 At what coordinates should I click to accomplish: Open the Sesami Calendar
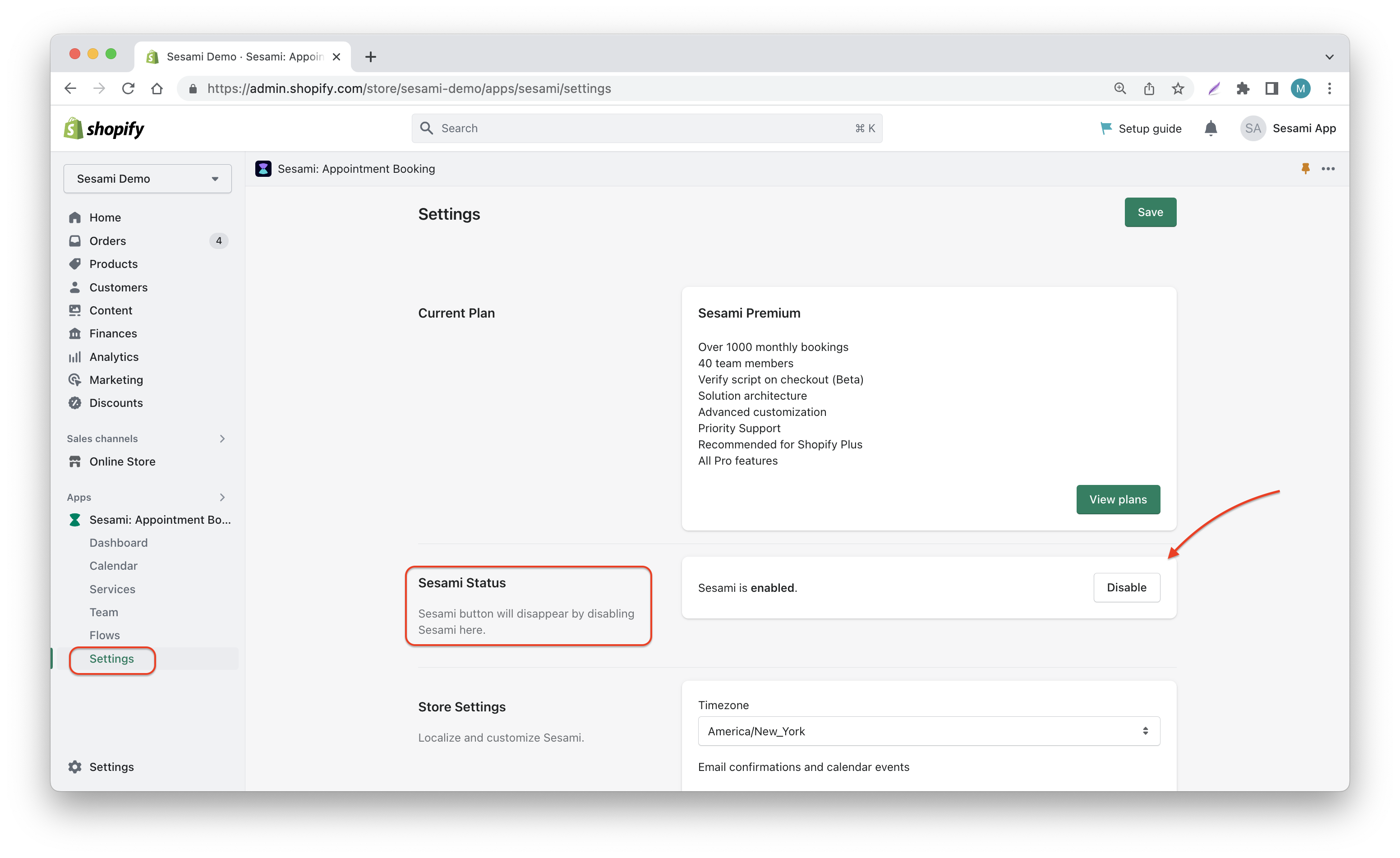click(113, 566)
